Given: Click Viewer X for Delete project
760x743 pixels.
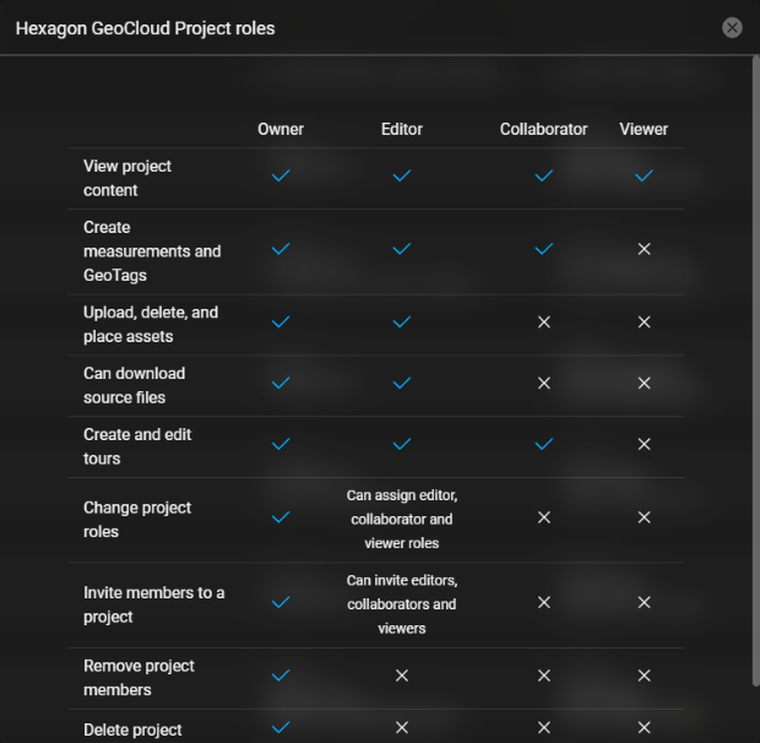Looking at the screenshot, I should click(644, 727).
